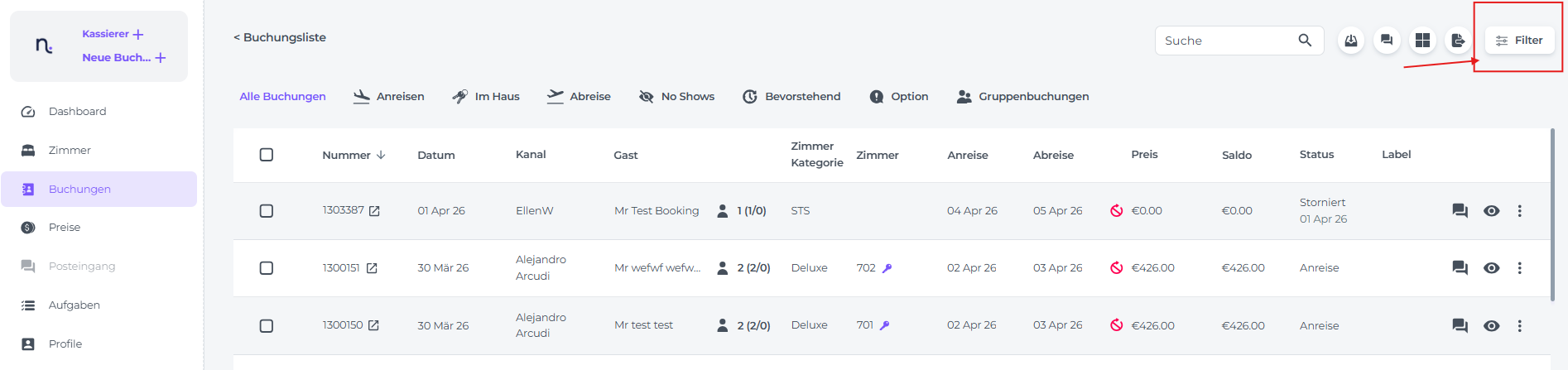Open comments for booking 1300150

click(x=1460, y=325)
